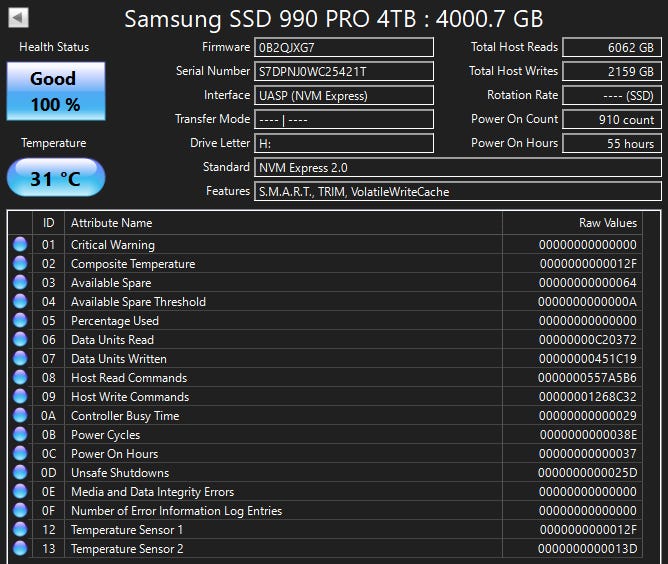Screen dimensions: 668x564
Task: Click status orb for Host Read Commands row
Action: [x=20, y=377]
